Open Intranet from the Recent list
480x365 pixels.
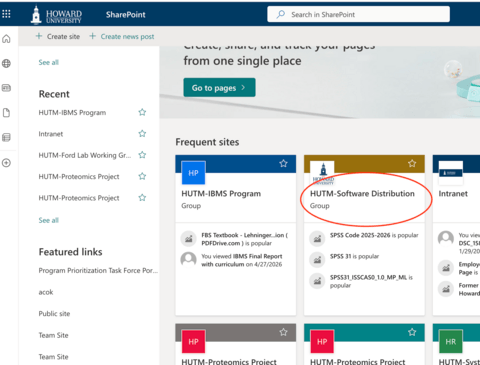tap(51, 134)
